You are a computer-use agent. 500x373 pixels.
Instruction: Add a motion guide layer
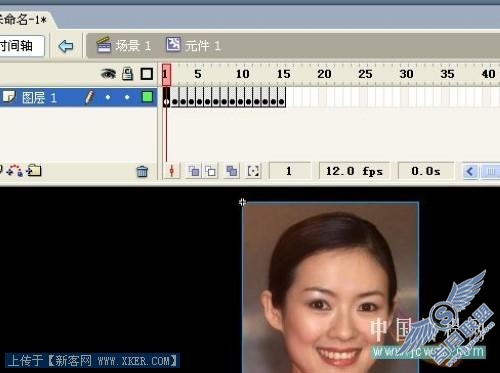coord(15,170)
